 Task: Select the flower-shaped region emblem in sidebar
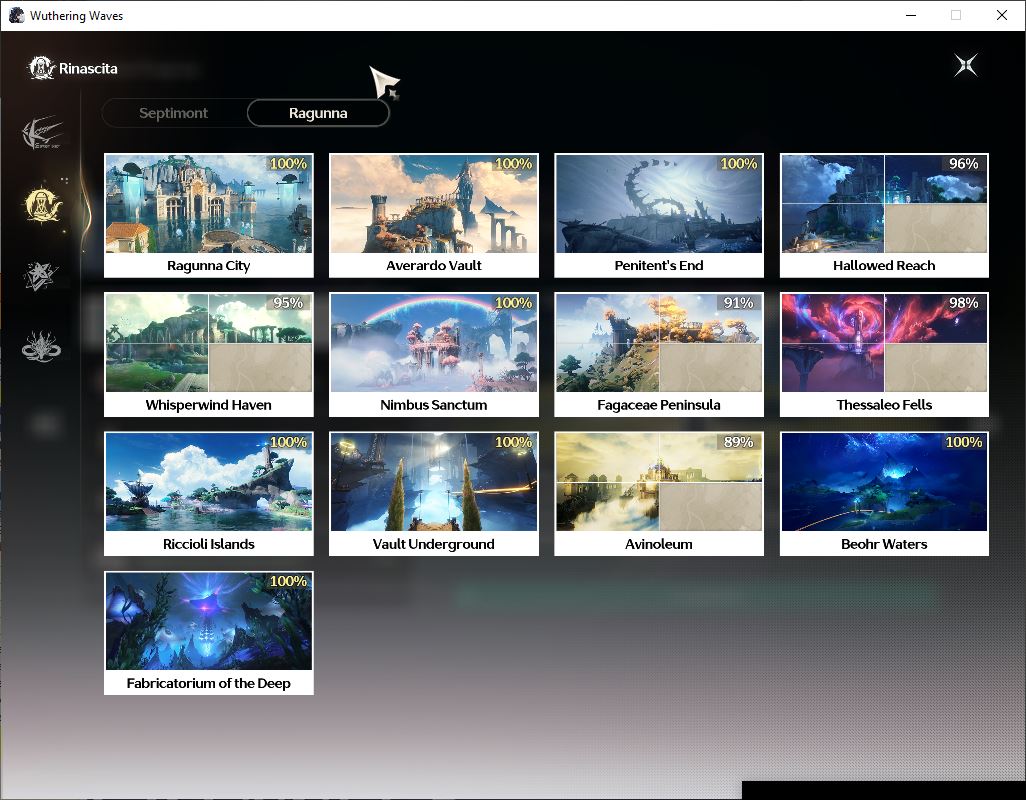point(41,346)
